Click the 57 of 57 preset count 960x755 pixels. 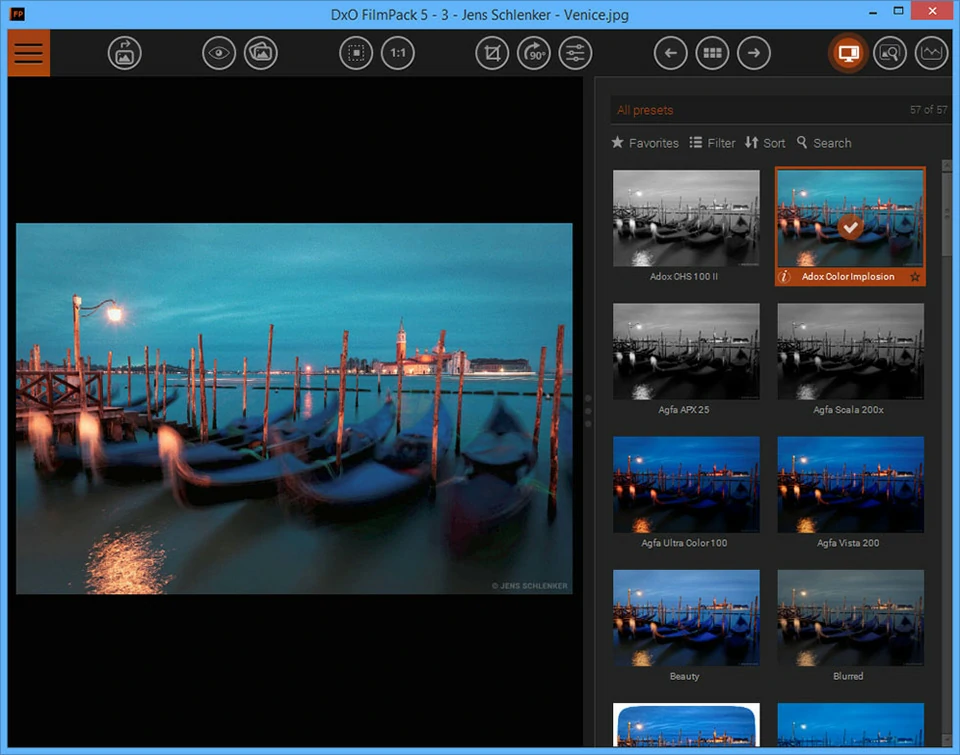pos(928,110)
